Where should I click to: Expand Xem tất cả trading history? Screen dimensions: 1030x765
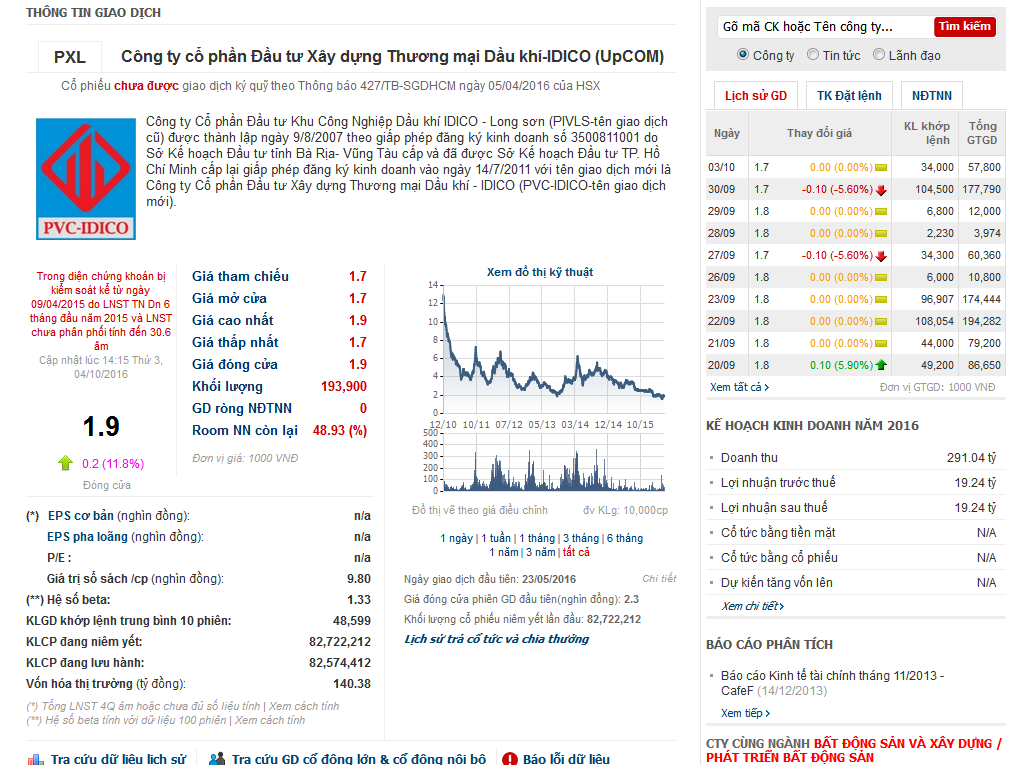pyautogui.click(x=739, y=387)
